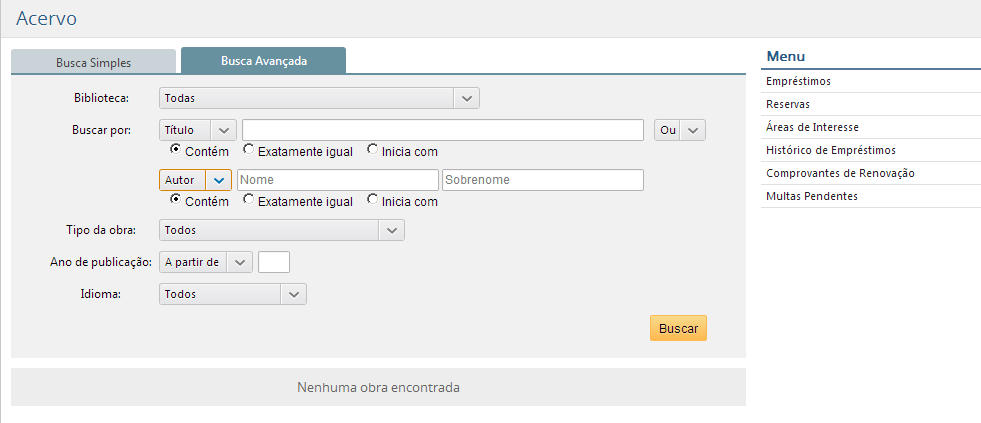Expand the Título search field selector
The width and height of the screenshot is (981, 423).
[197, 130]
